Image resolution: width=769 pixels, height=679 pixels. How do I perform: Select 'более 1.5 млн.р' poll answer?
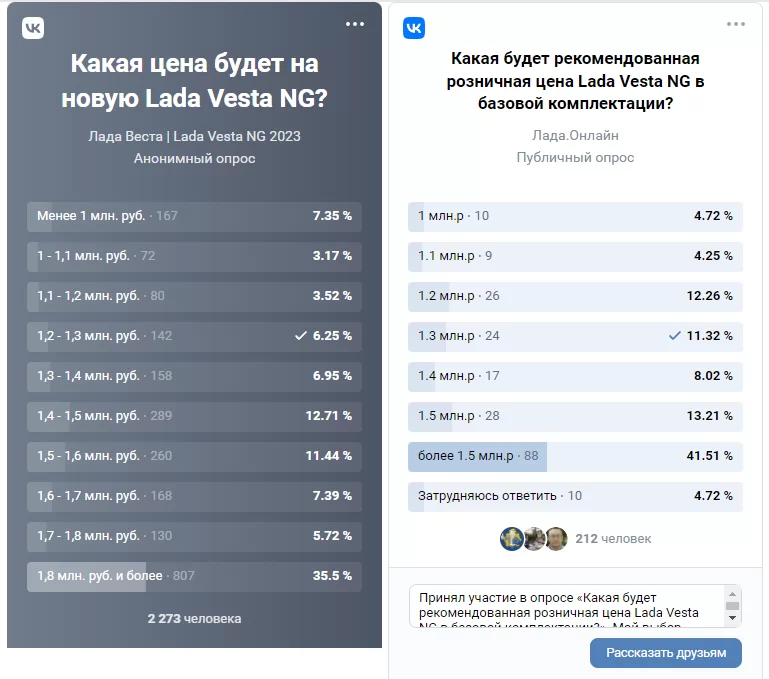point(575,456)
